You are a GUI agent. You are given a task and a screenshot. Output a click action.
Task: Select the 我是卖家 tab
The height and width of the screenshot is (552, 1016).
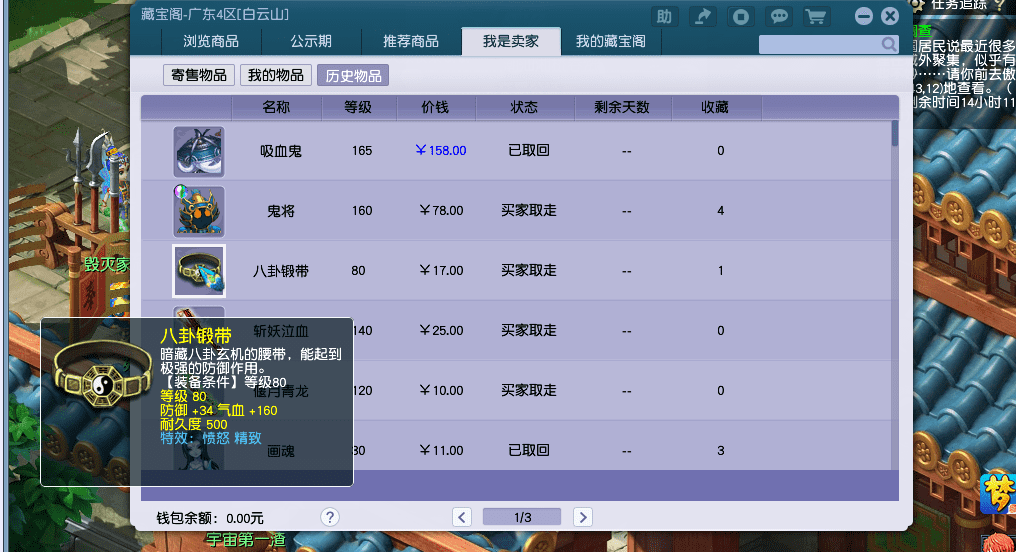511,41
